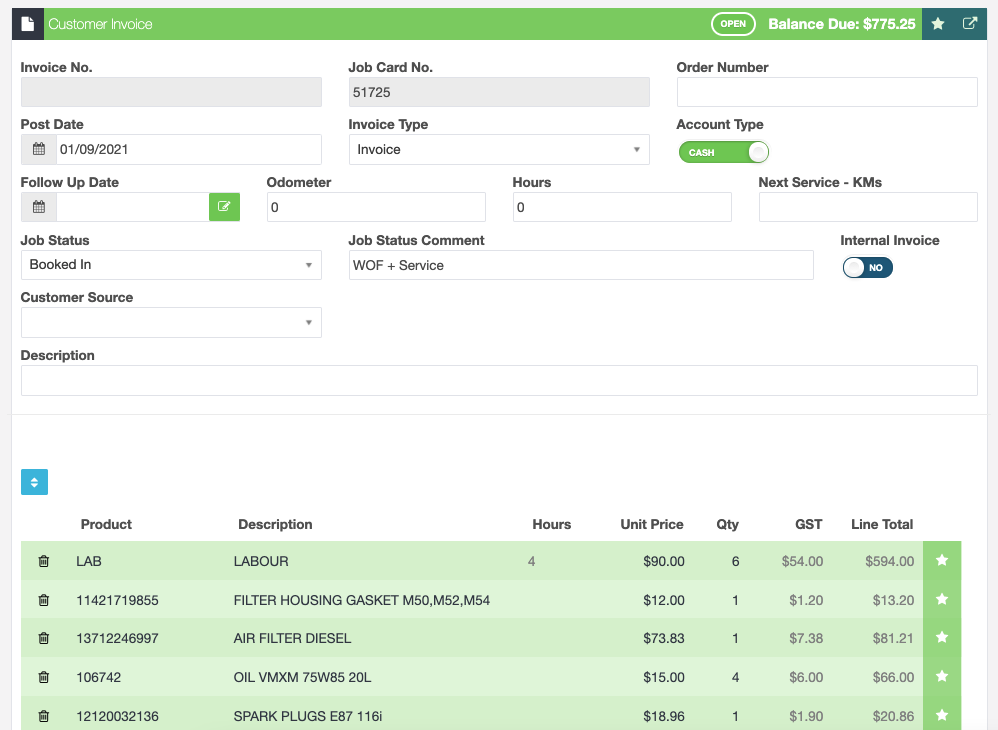Click the Job Card No. field

[499, 92]
